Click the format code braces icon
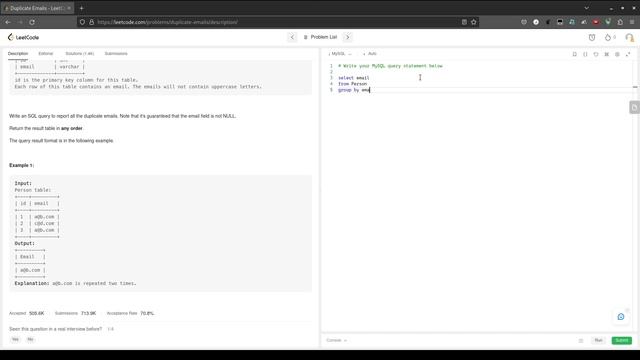This screenshot has width=640, height=360. click(585, 54)
